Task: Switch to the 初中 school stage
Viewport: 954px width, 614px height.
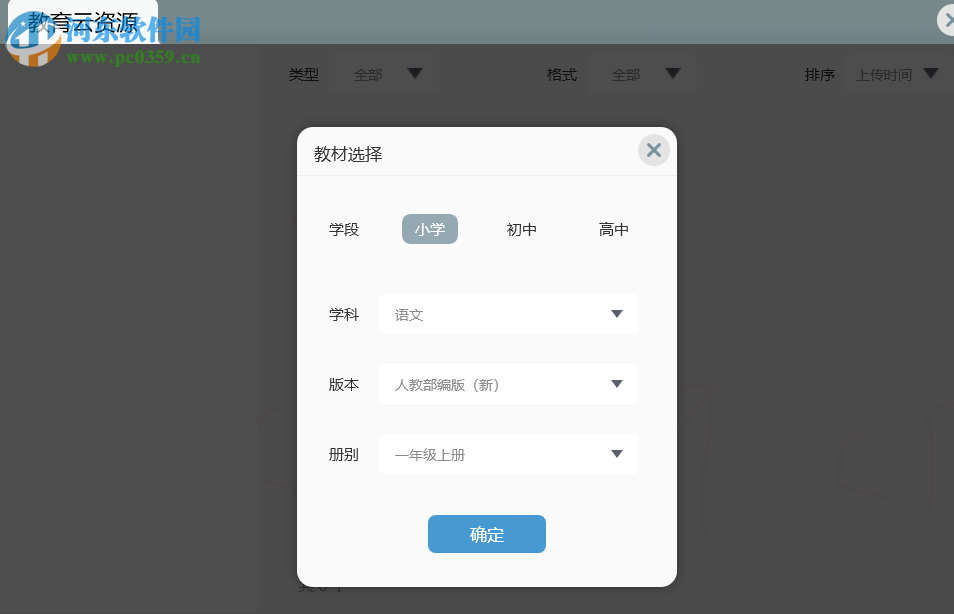Action: [522, 229]
